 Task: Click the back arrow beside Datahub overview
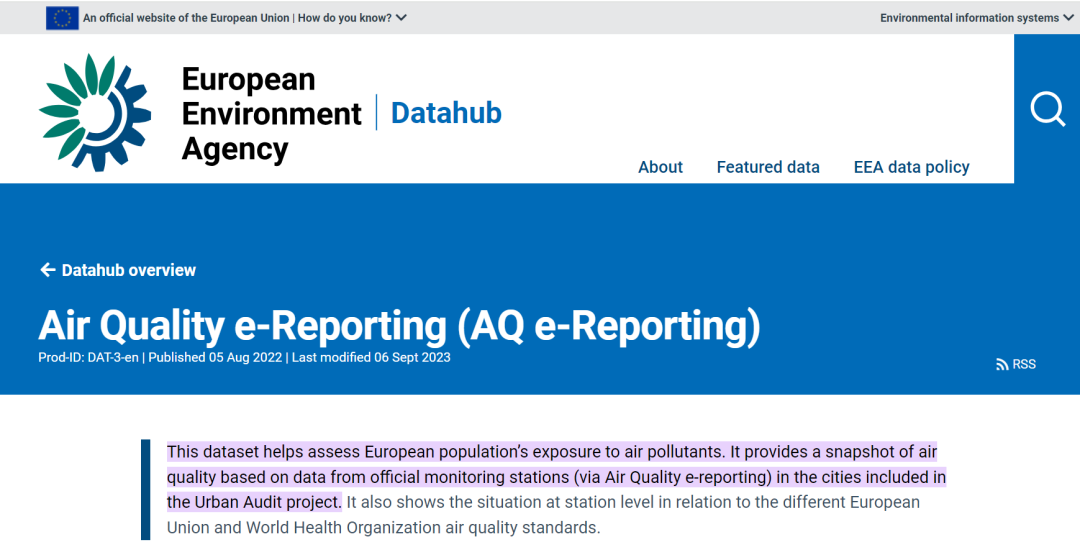coord(48,270)
